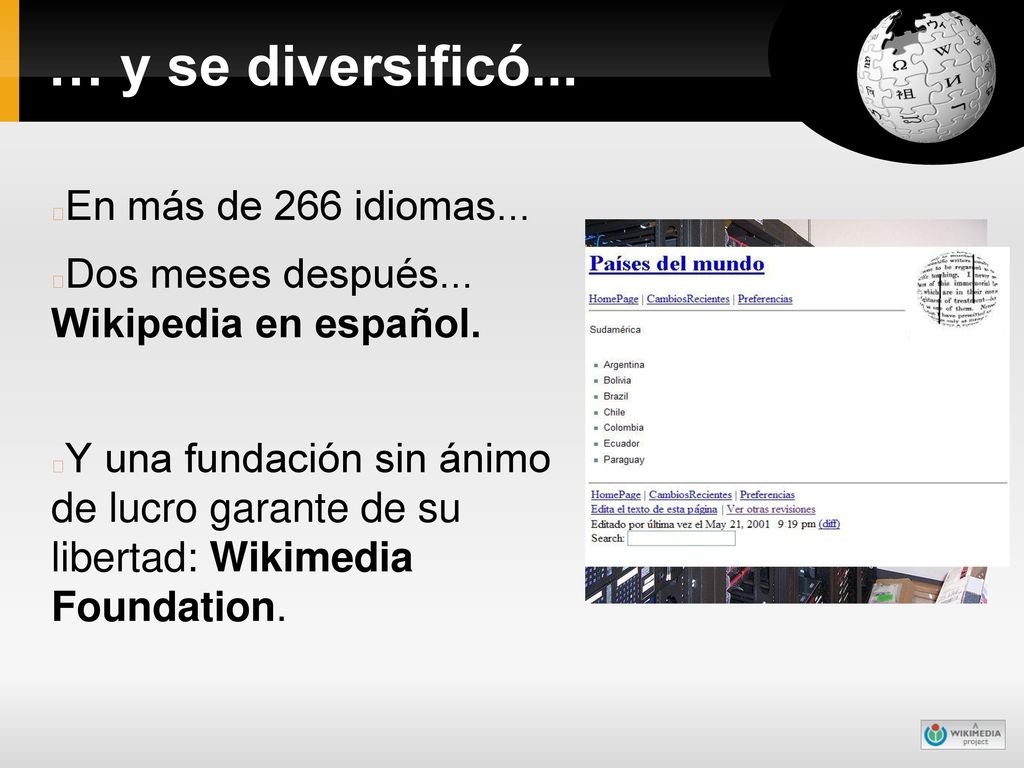Focus the Search input field

pyautogui.click(x=681, y=539)
